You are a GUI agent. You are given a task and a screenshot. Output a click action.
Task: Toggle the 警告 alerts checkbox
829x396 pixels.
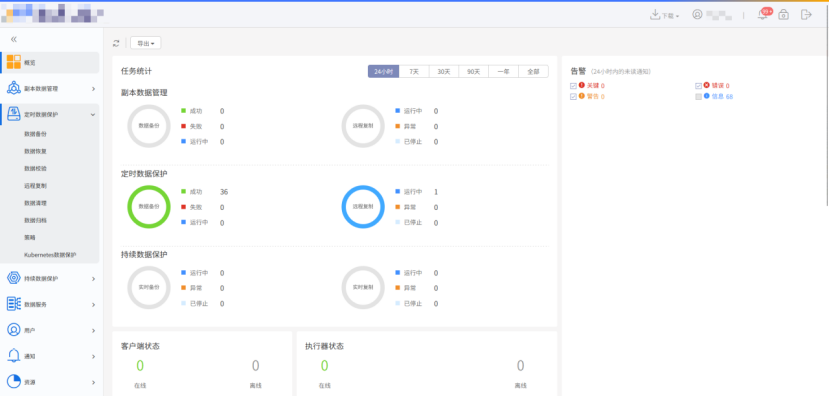573,97
